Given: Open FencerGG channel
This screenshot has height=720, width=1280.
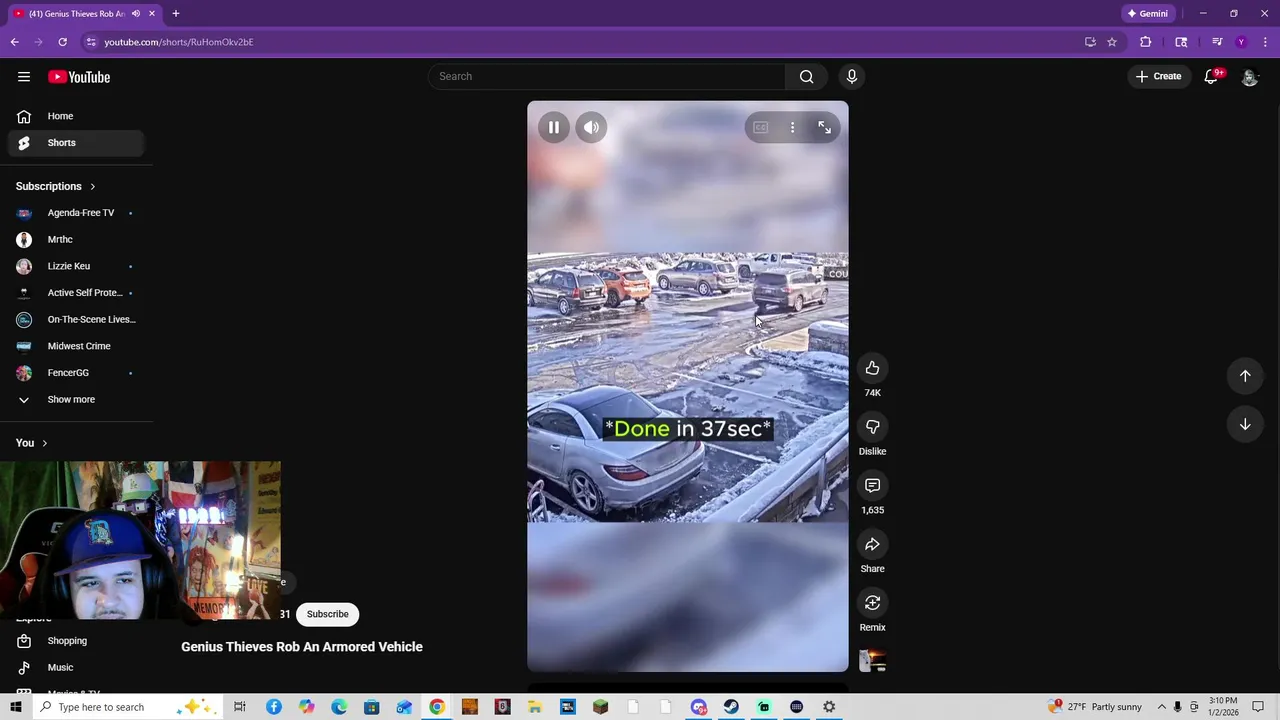Looking at the screenshot, I should click(76, 373).
